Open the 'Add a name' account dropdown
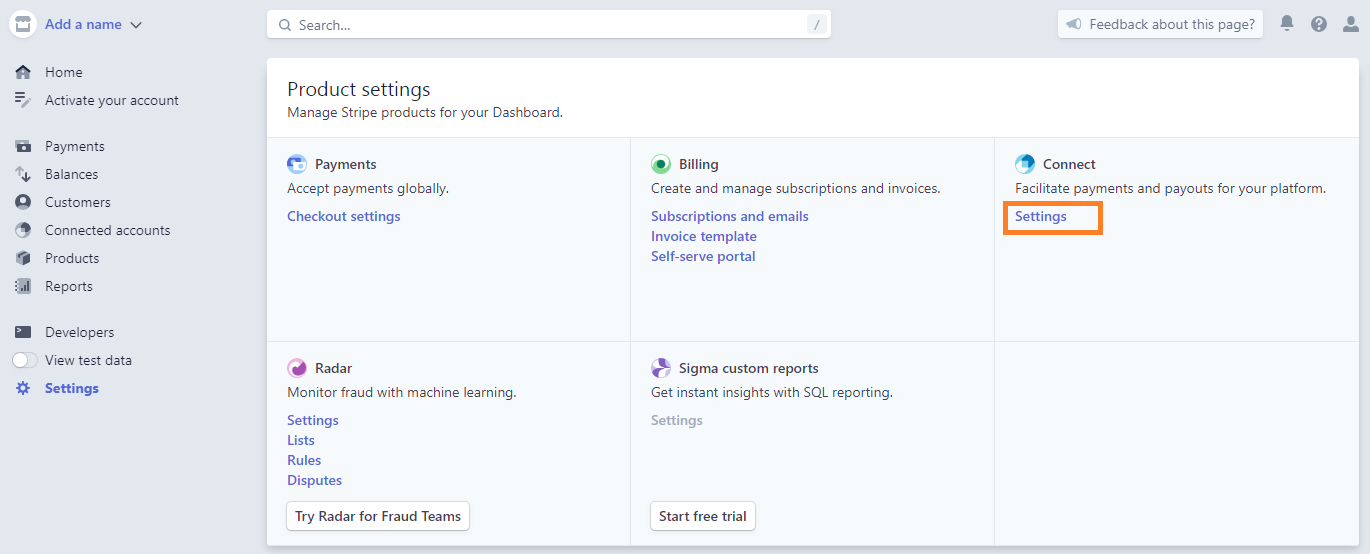 94,24
